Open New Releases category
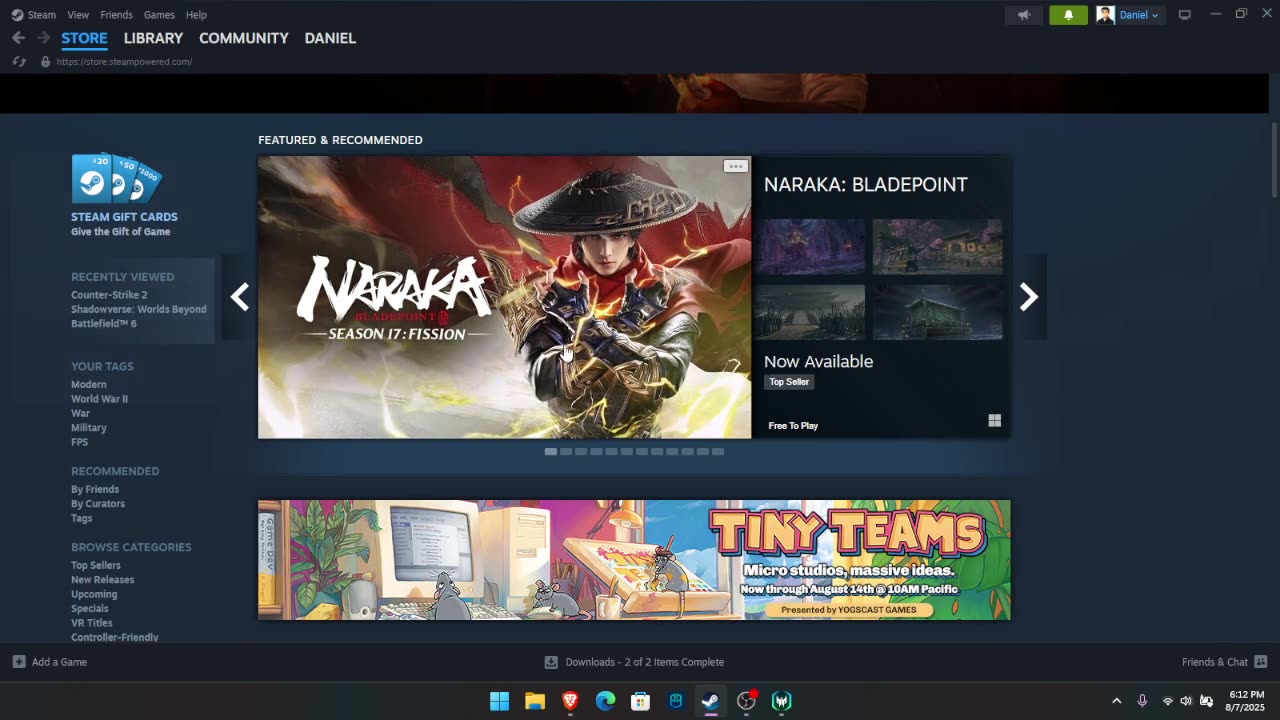Image resolution: width=1280 pixels, height=720 pixels. click(x=102, y=580)
